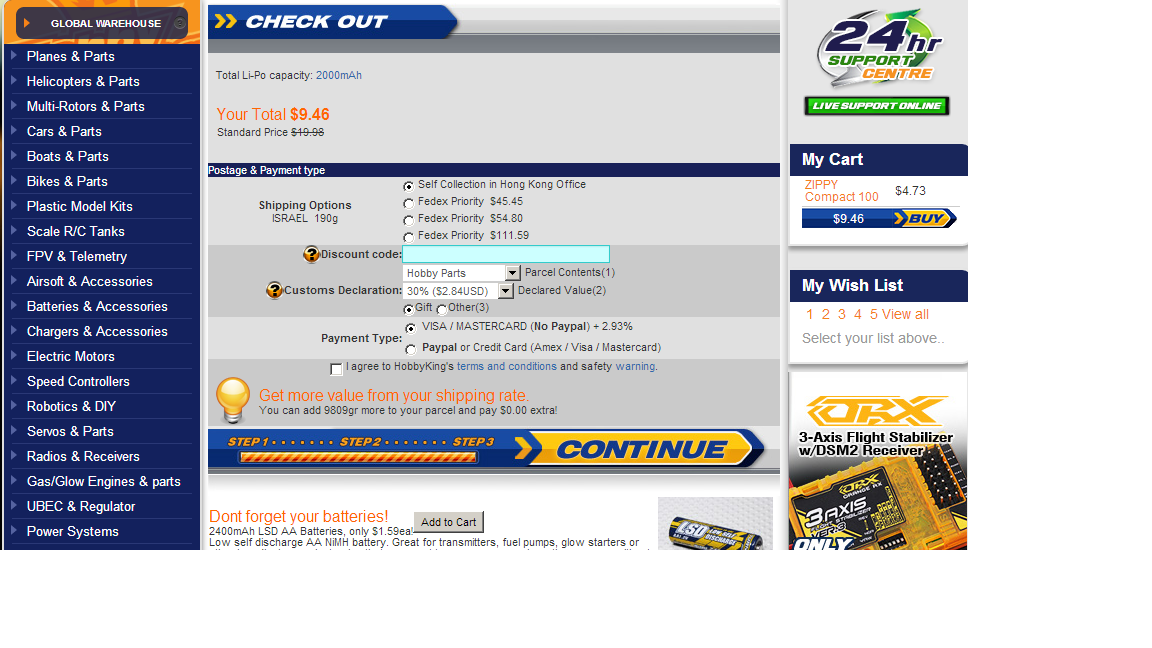Click the arrow beside Gas/Glow Engines & parts
This screenshot has width=1152, height=648.
click(x=14, y=480)
